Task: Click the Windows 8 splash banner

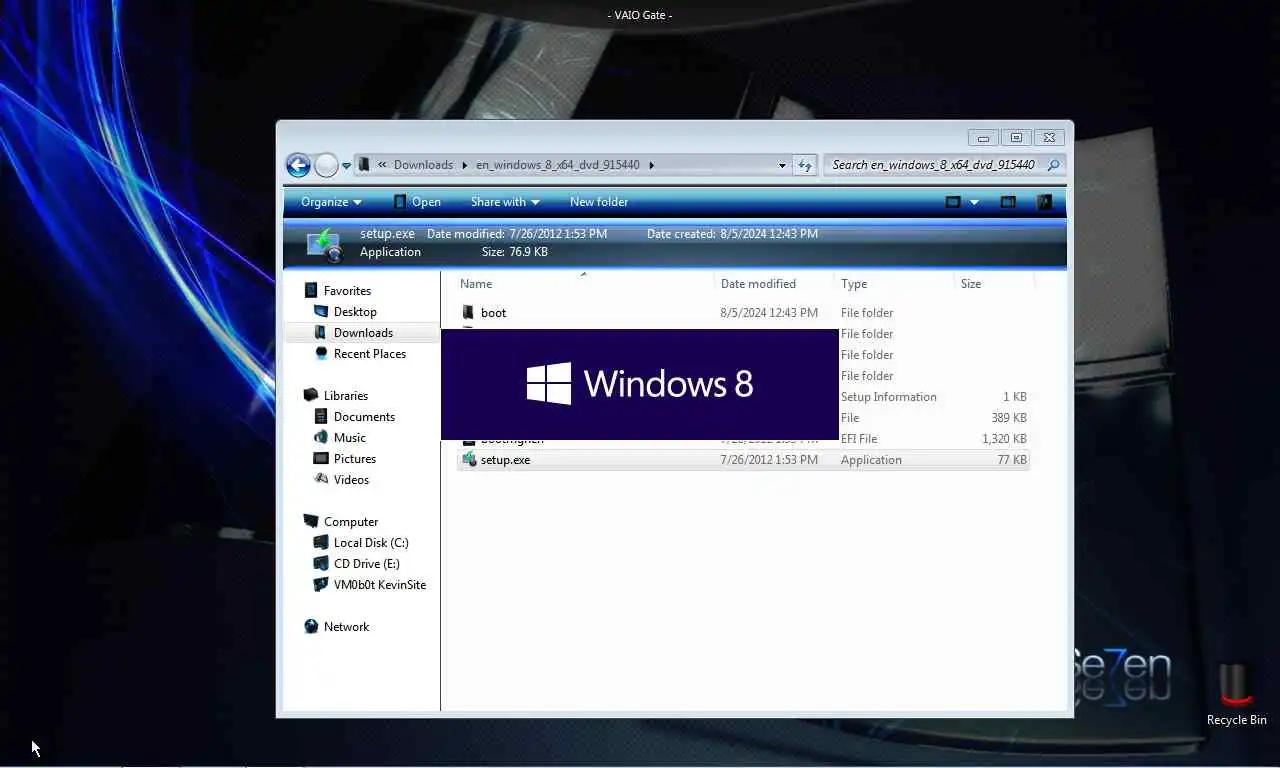Action: point(640,384)
